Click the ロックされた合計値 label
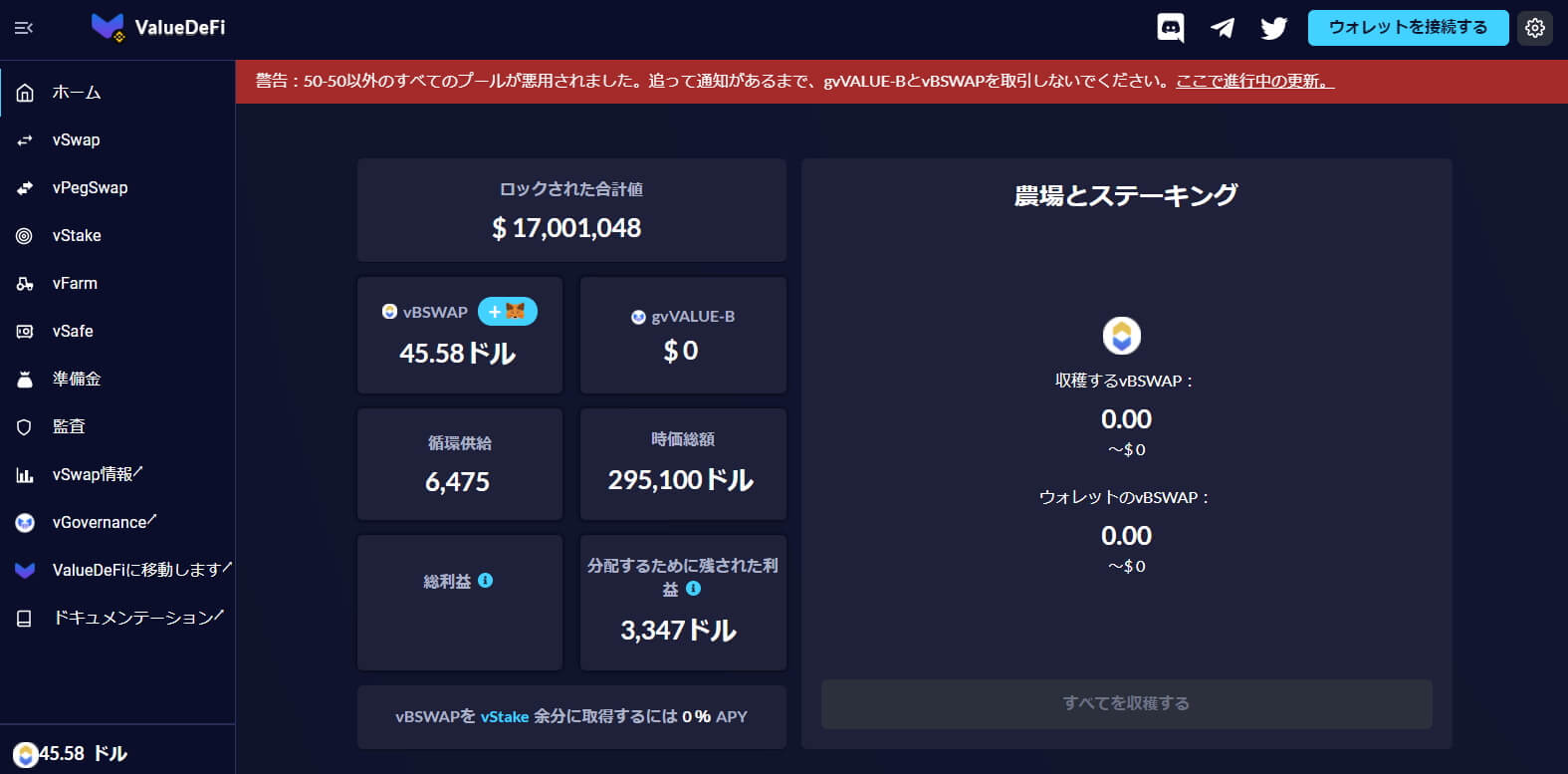Screen dimensions: 1568x774 coord(571,189)
